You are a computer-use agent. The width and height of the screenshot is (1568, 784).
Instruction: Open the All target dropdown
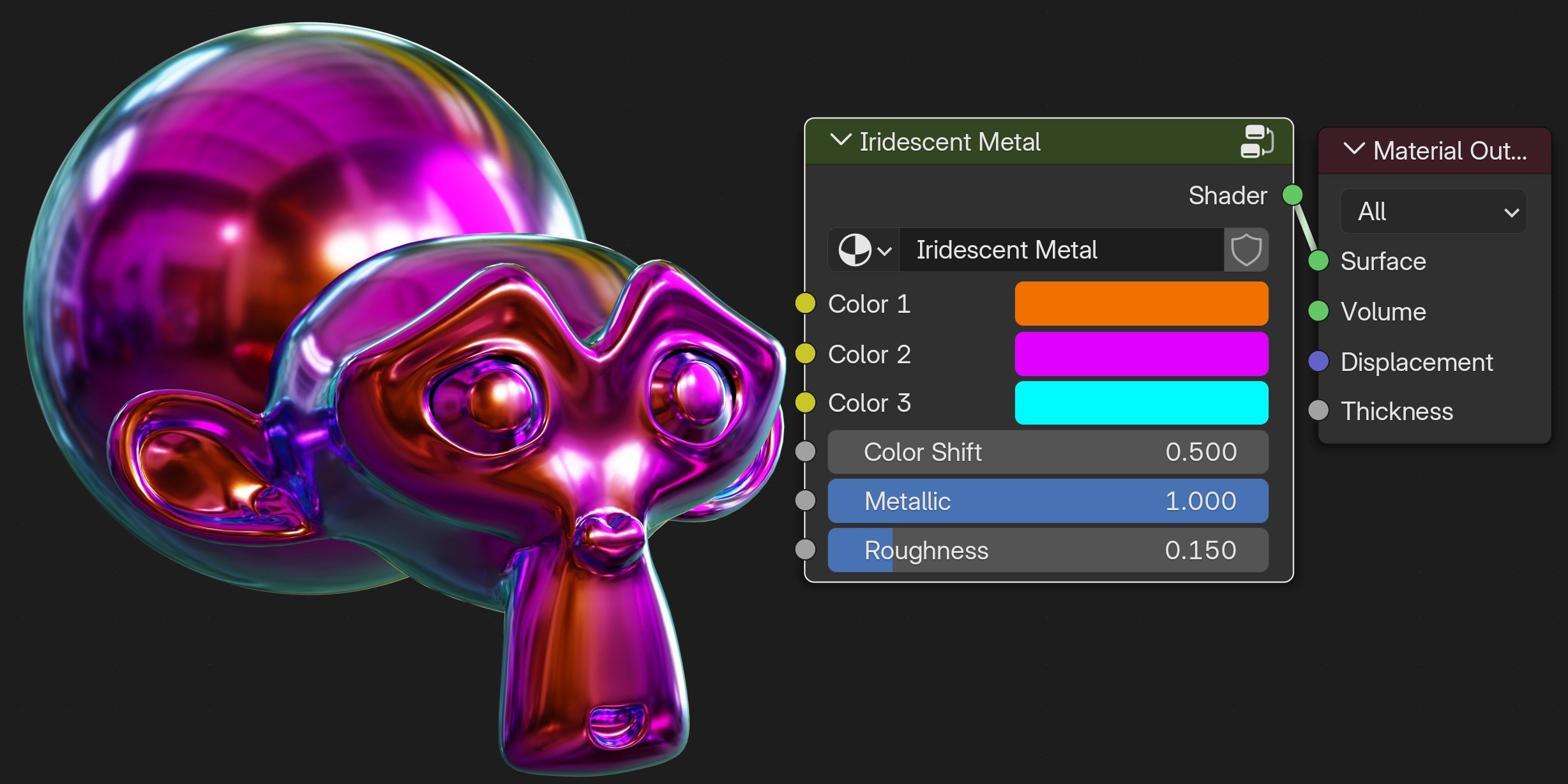[x=1433, y=211]
